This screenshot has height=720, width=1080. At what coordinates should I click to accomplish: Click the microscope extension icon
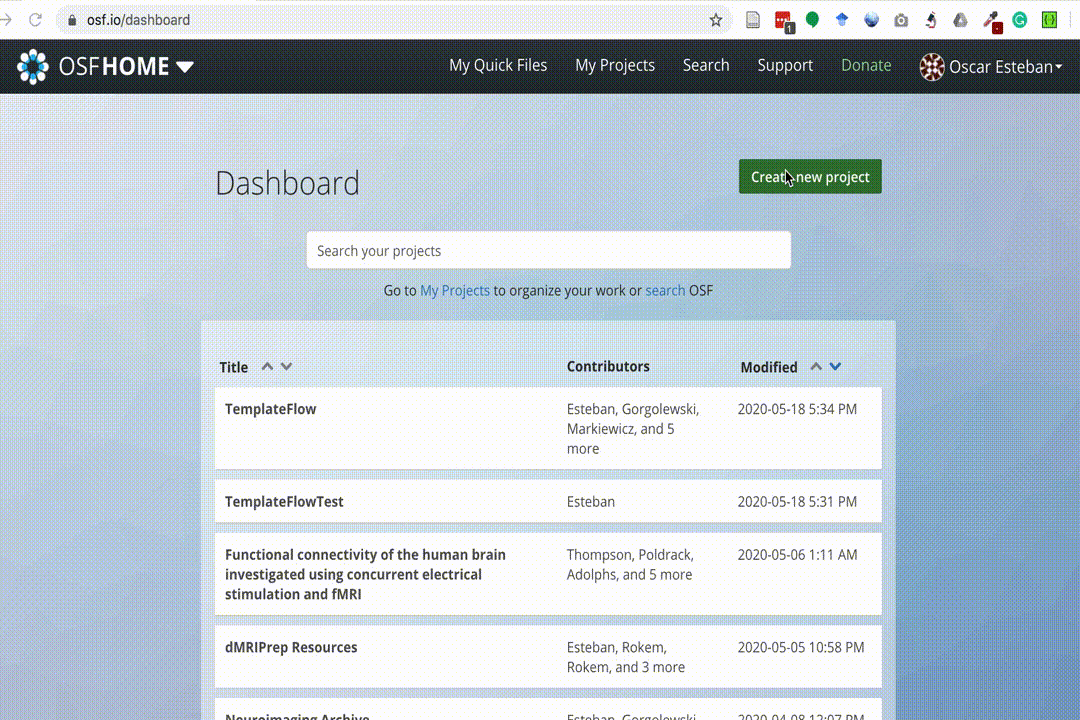tap(931, 20)
